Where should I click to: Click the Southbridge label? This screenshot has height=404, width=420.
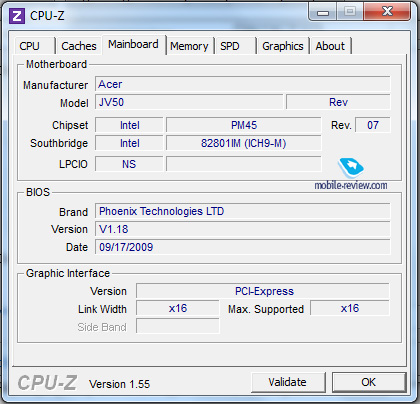(59, 143)
